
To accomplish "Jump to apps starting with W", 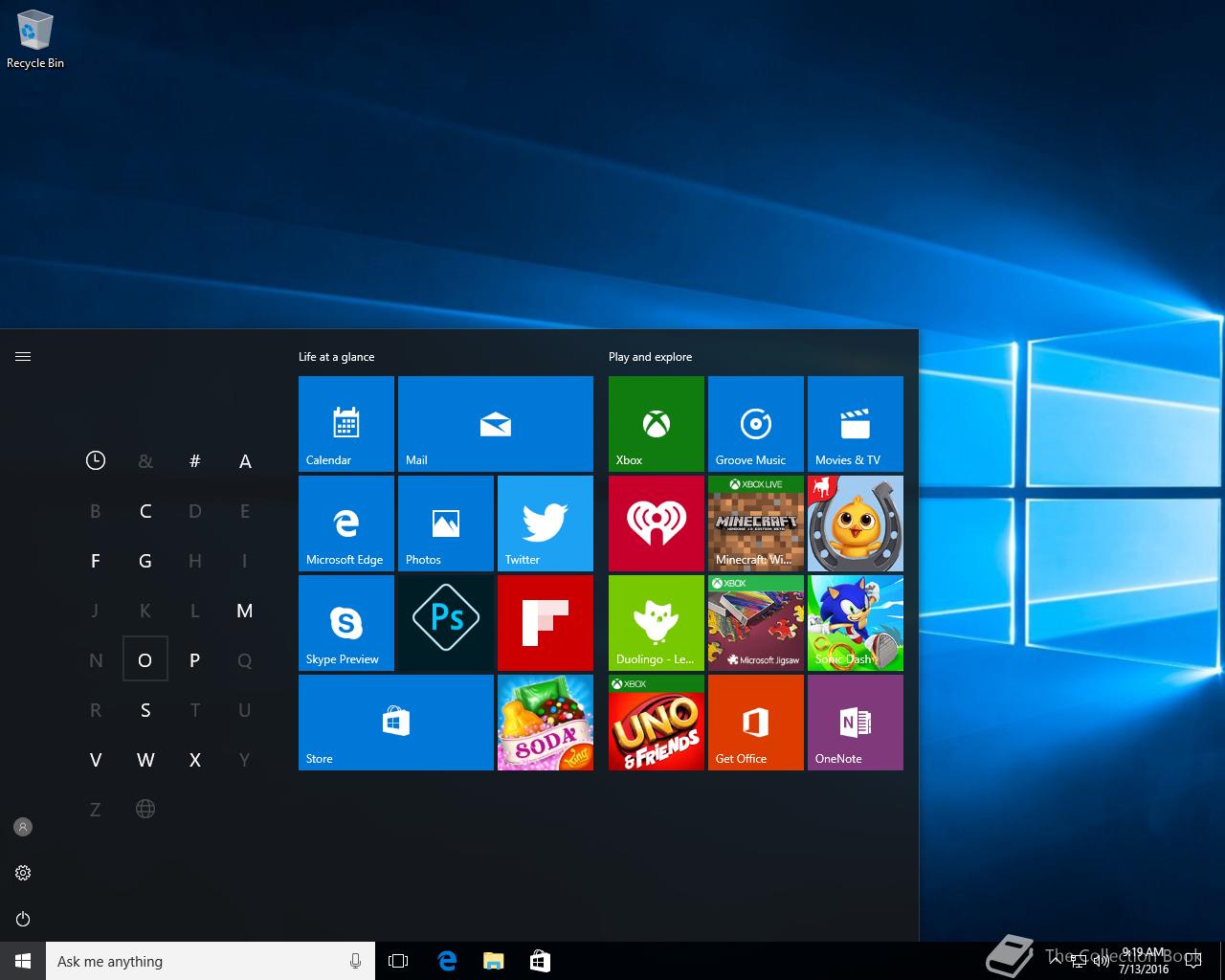I will (145, 759).
